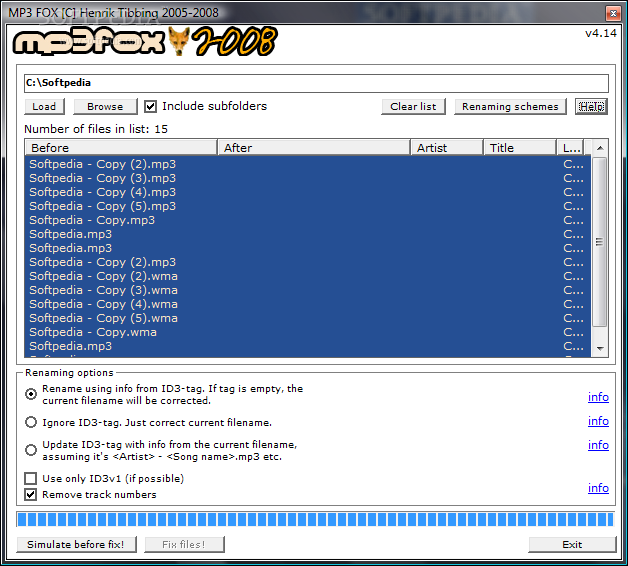Open info link for Ignore ID3-tag option
The width and height of the screenshot is (628, 566).
tap(598, 421)
